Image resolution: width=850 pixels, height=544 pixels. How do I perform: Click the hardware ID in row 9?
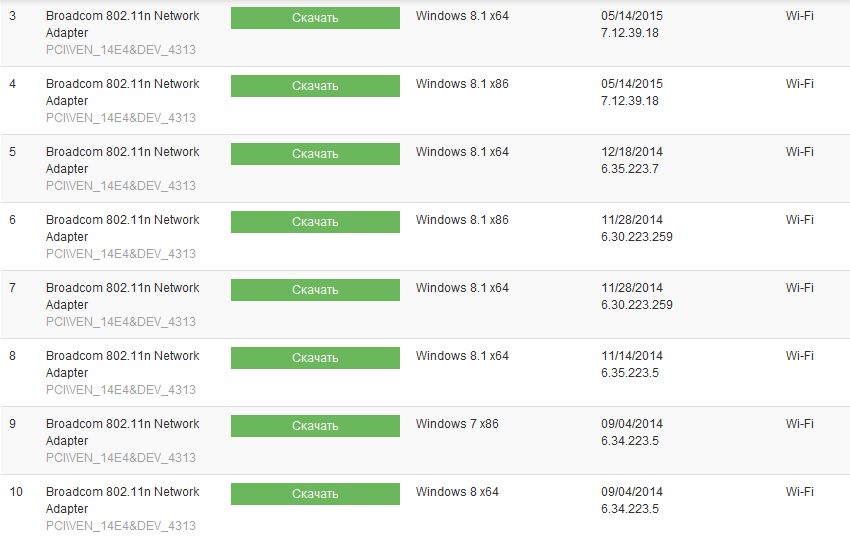[x=120, y=458]
